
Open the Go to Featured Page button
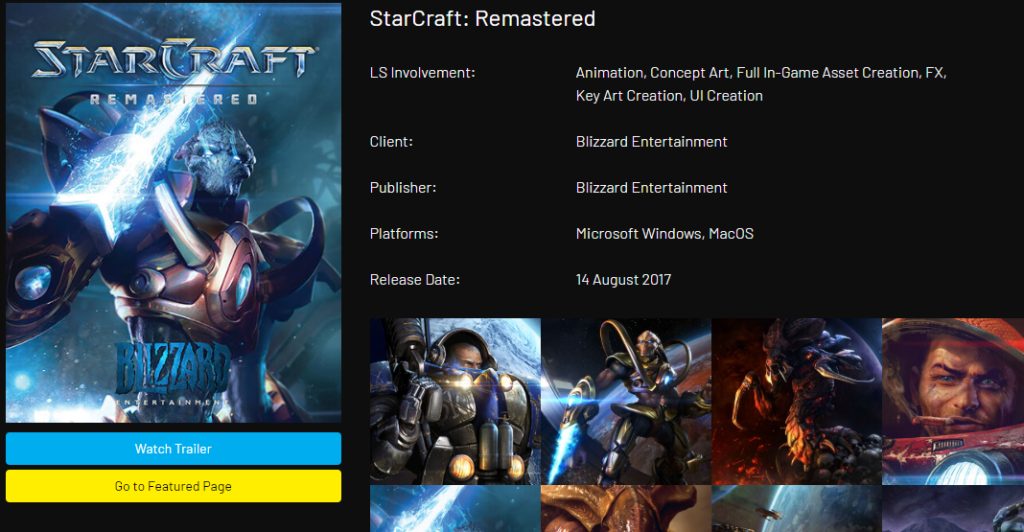click(x=173, y=486)
